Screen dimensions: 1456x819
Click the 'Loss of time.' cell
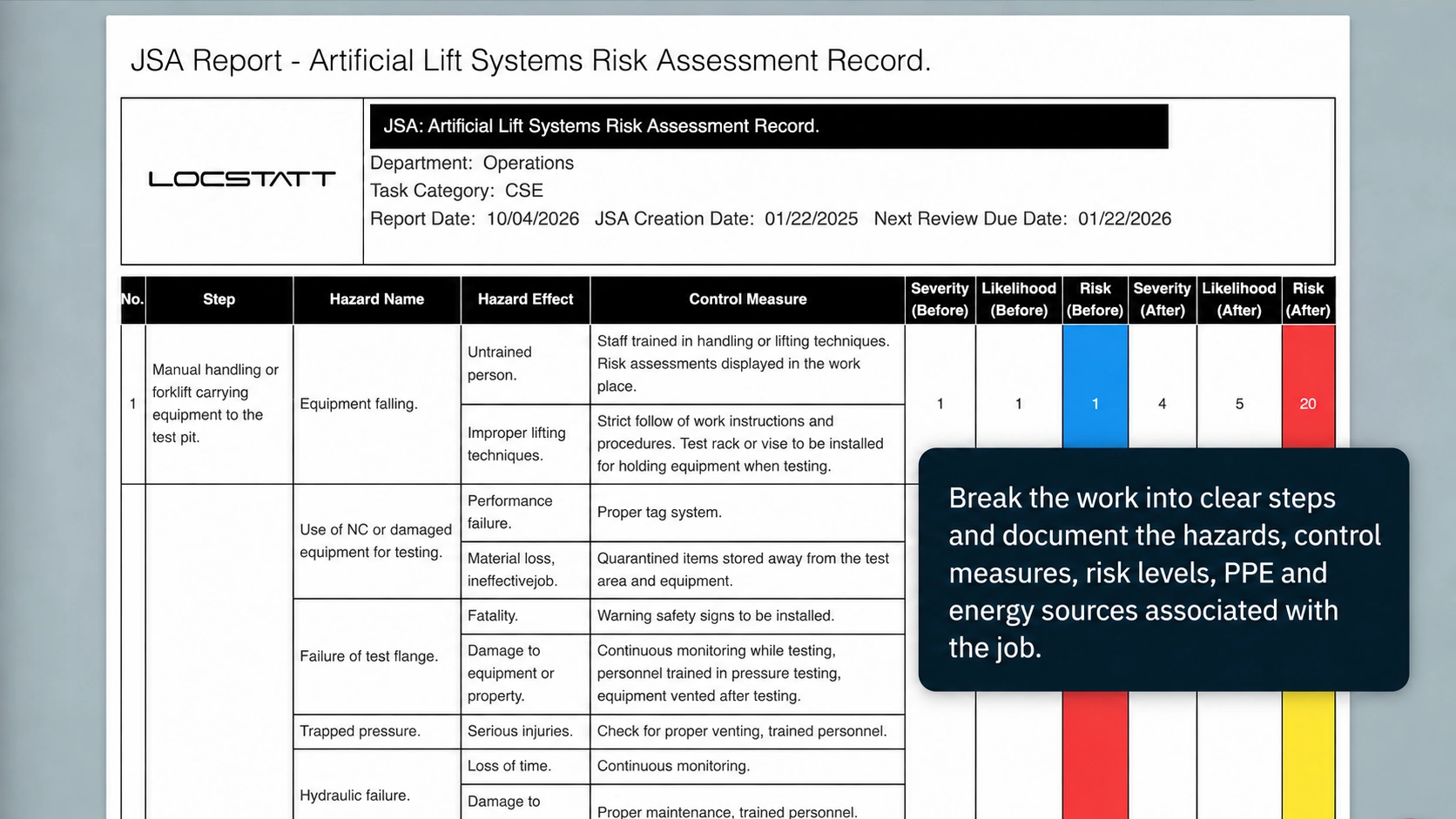tap(525, 767)
